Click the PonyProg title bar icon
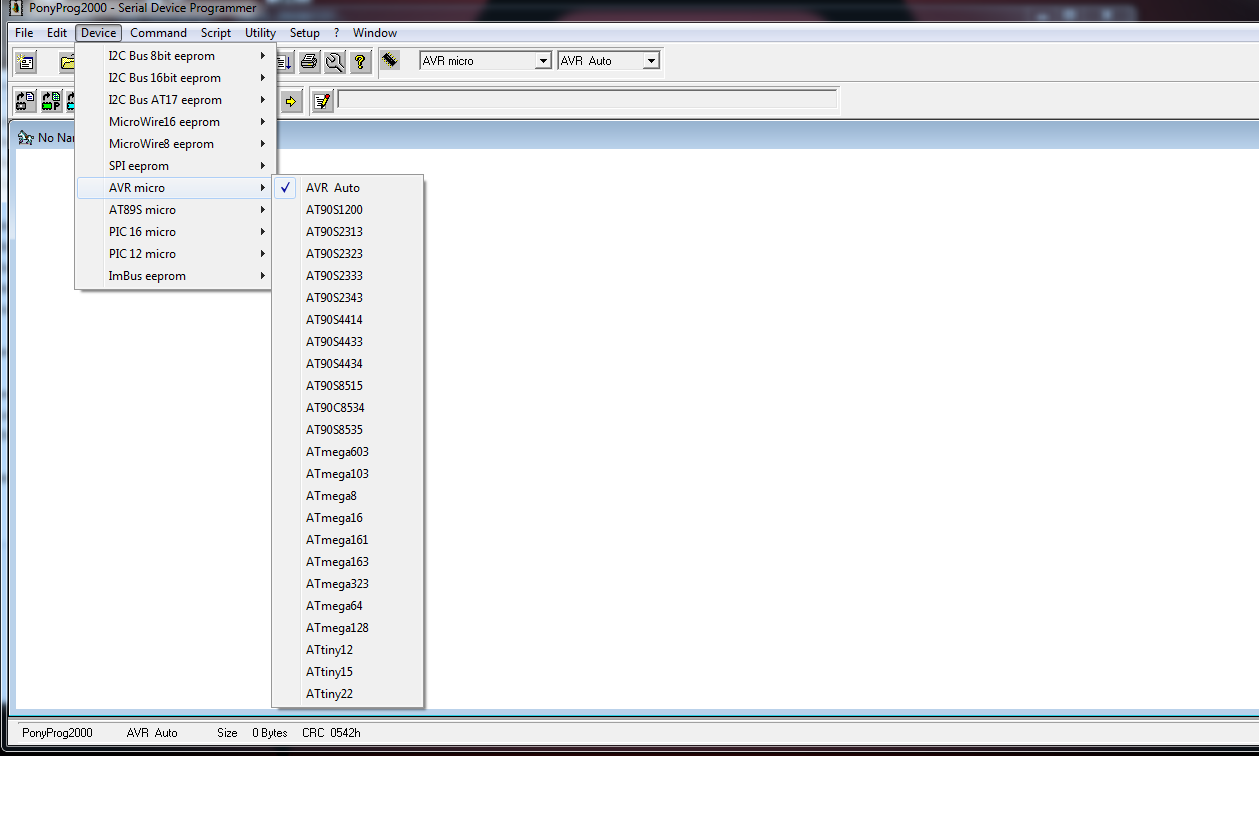 tap(16, 8)
